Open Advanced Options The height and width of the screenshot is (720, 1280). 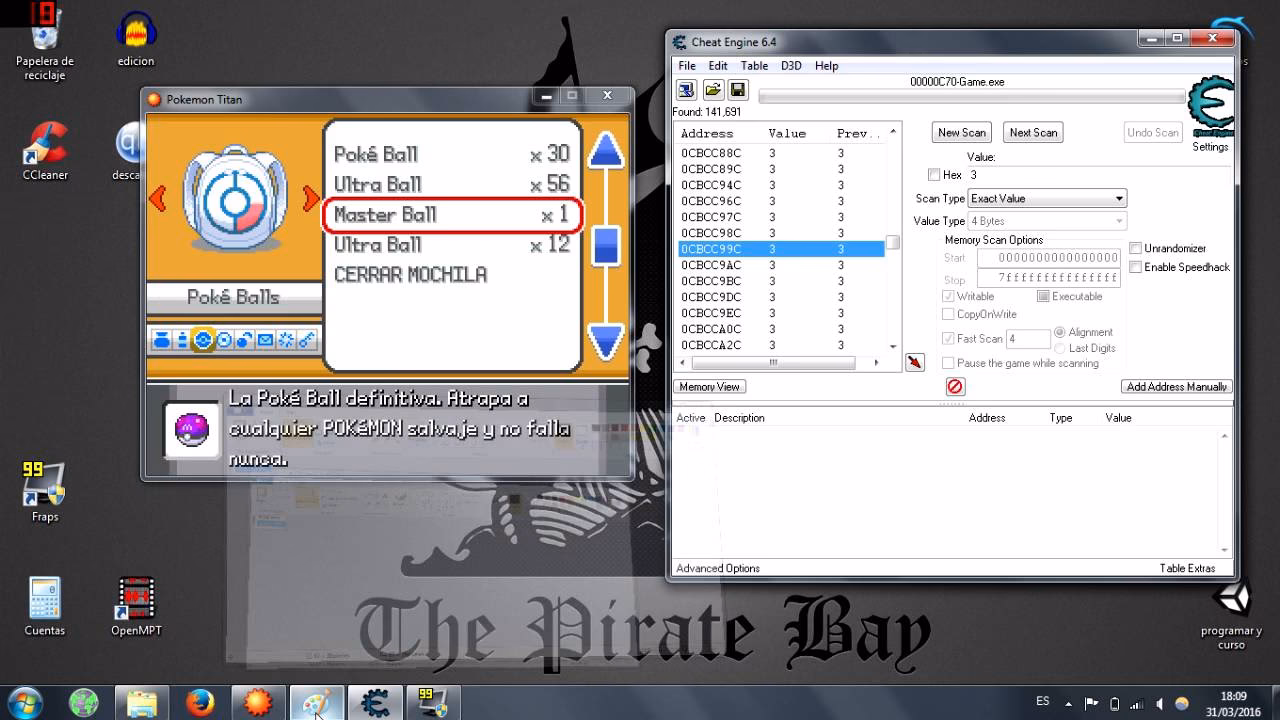point(718,568)
